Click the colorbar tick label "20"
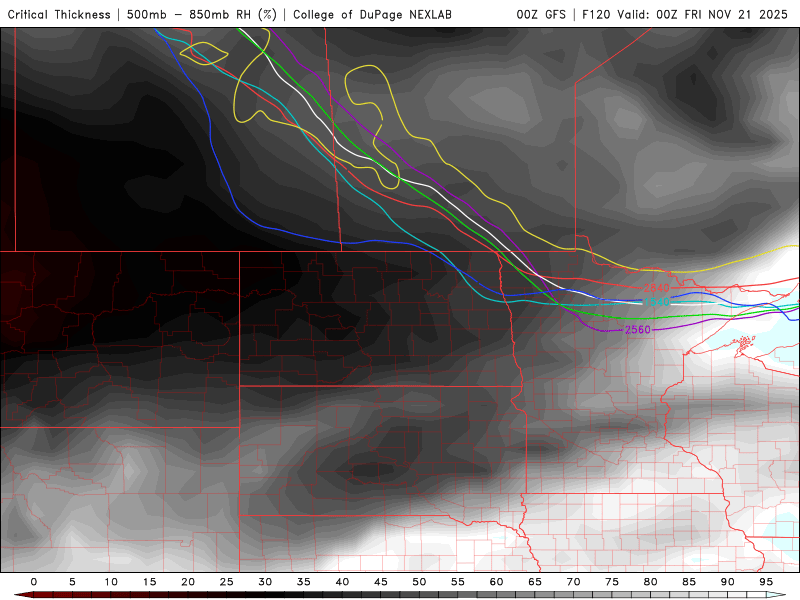800x600 pixels. tap(188, 582)
